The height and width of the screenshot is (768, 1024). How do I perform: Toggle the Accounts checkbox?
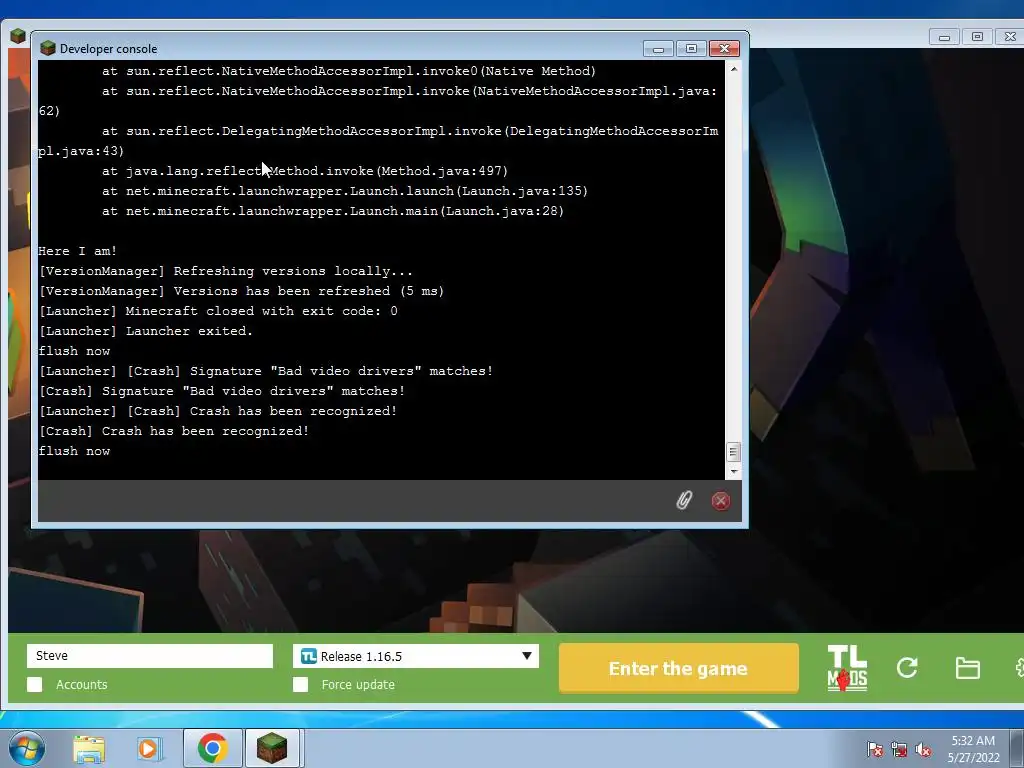tap(35, 684)
